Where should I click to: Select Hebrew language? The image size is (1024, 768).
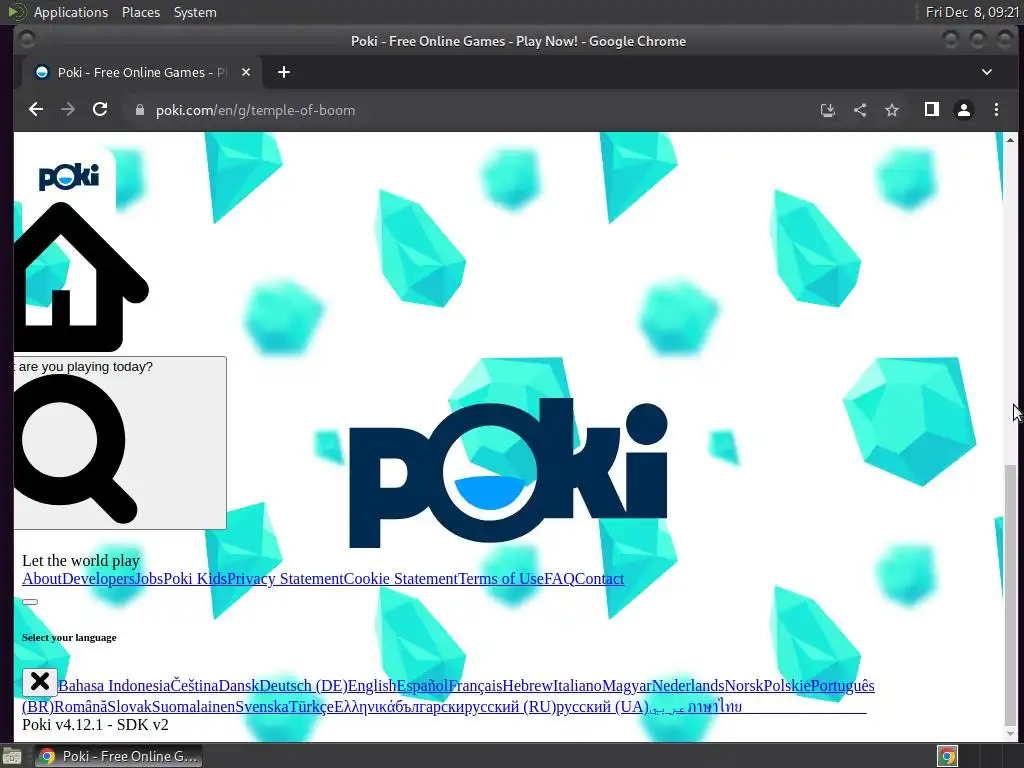tap(527, 686)
